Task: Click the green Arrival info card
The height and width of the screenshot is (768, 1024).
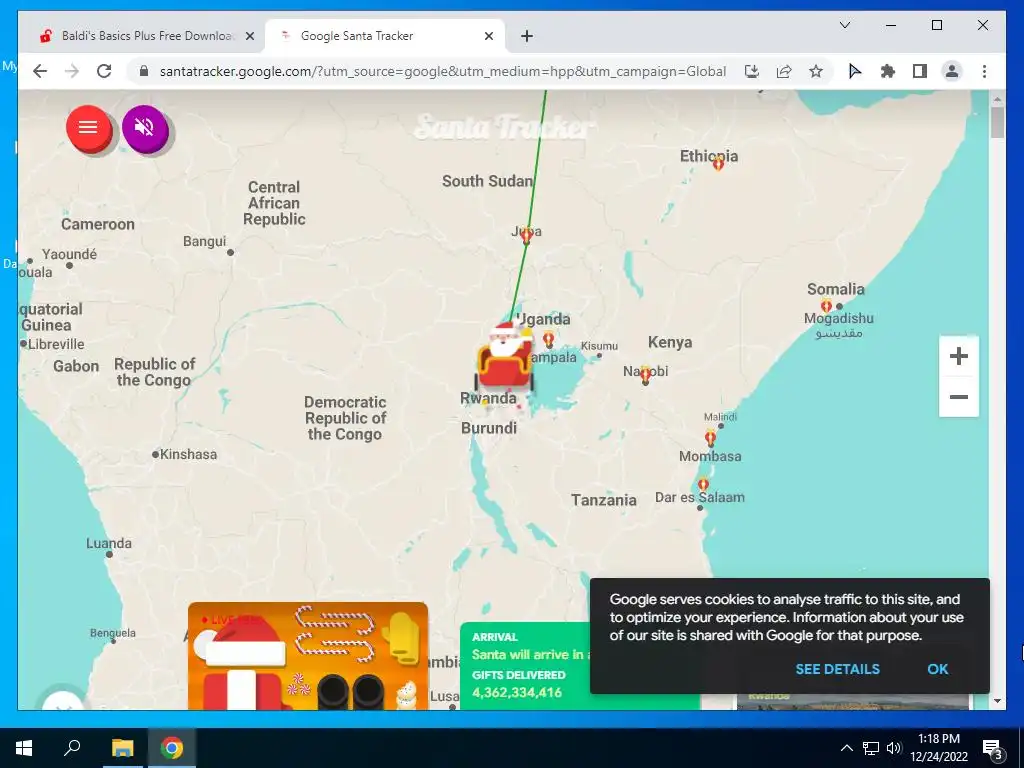Action: 526,665
